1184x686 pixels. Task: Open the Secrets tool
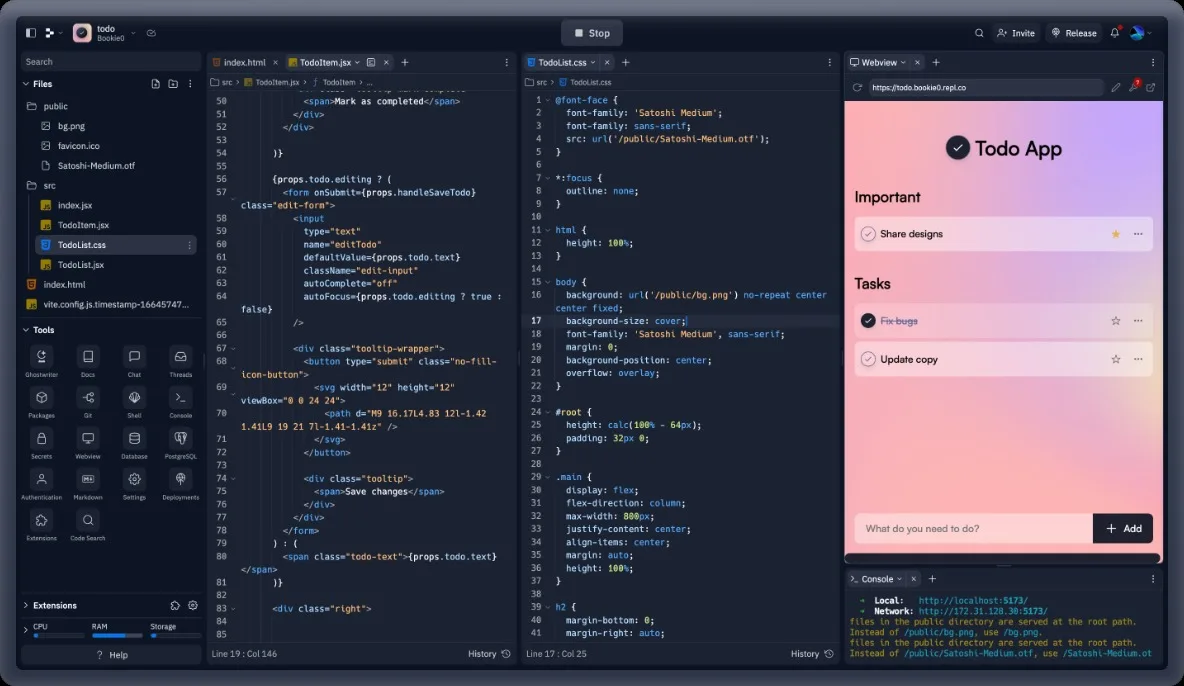41,439
